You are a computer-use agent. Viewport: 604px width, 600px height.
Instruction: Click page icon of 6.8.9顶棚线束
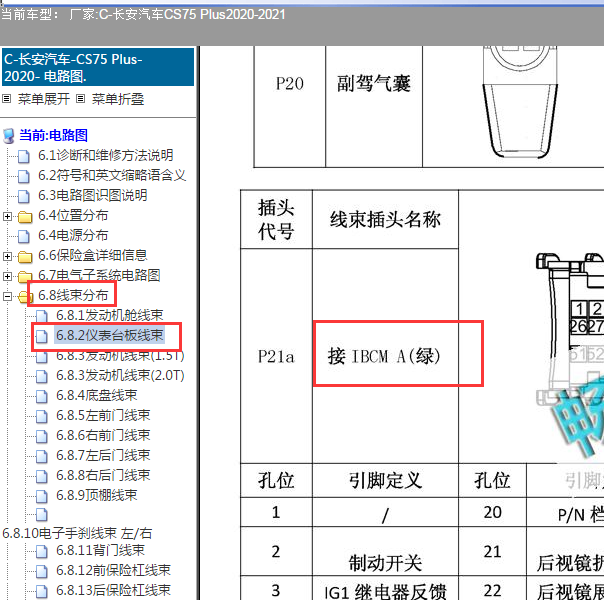[x=42, y=497]
